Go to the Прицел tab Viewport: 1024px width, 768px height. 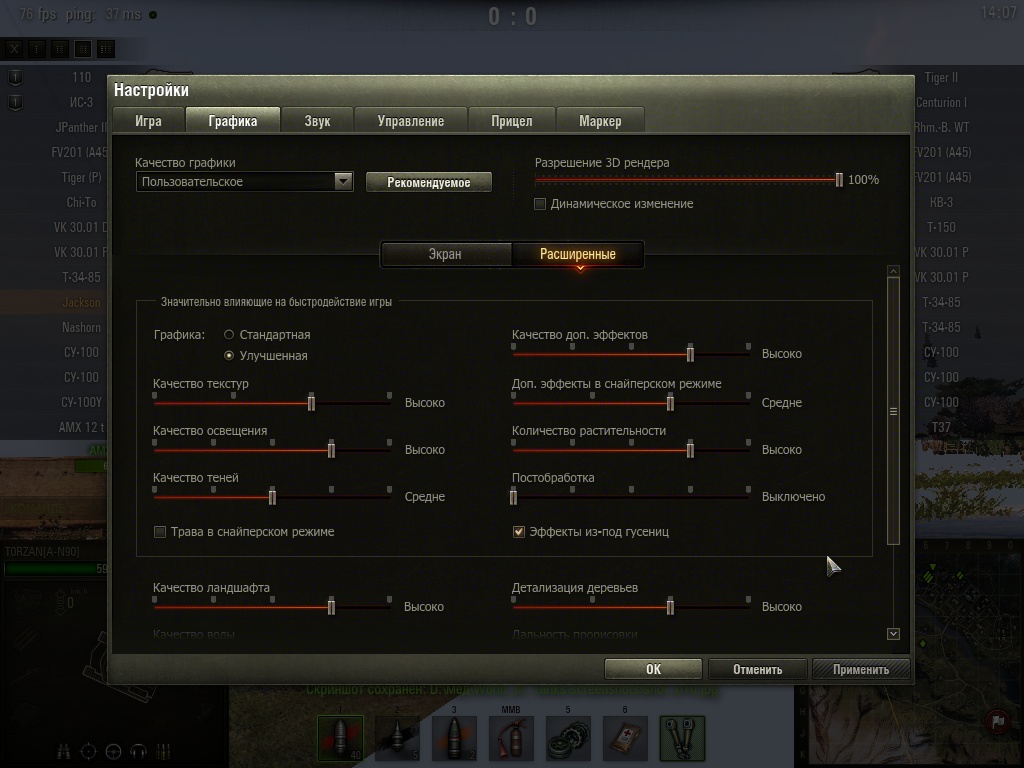[511, 121]
